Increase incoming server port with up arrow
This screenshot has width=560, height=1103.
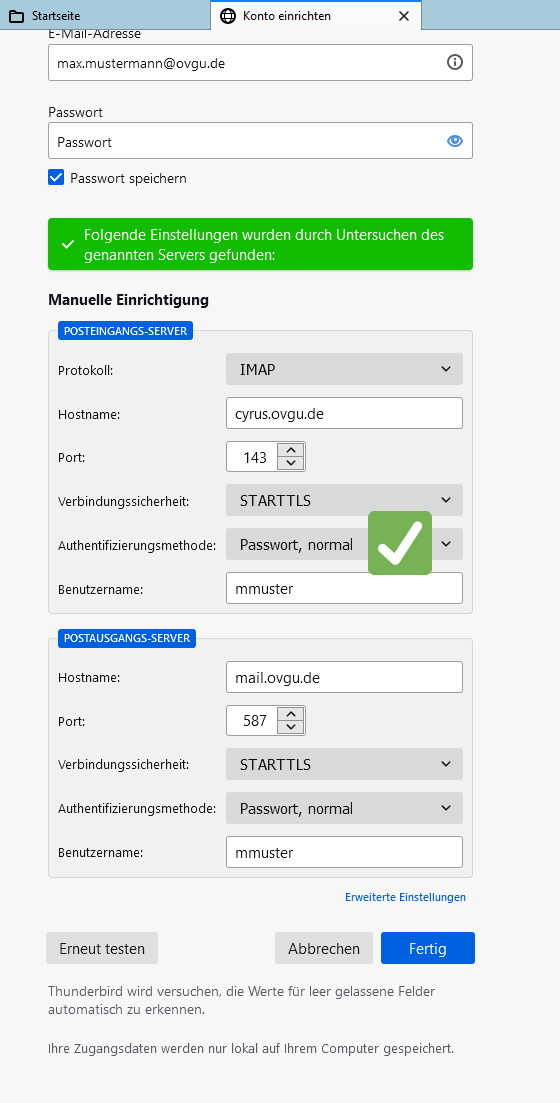[x=291, y=450]
